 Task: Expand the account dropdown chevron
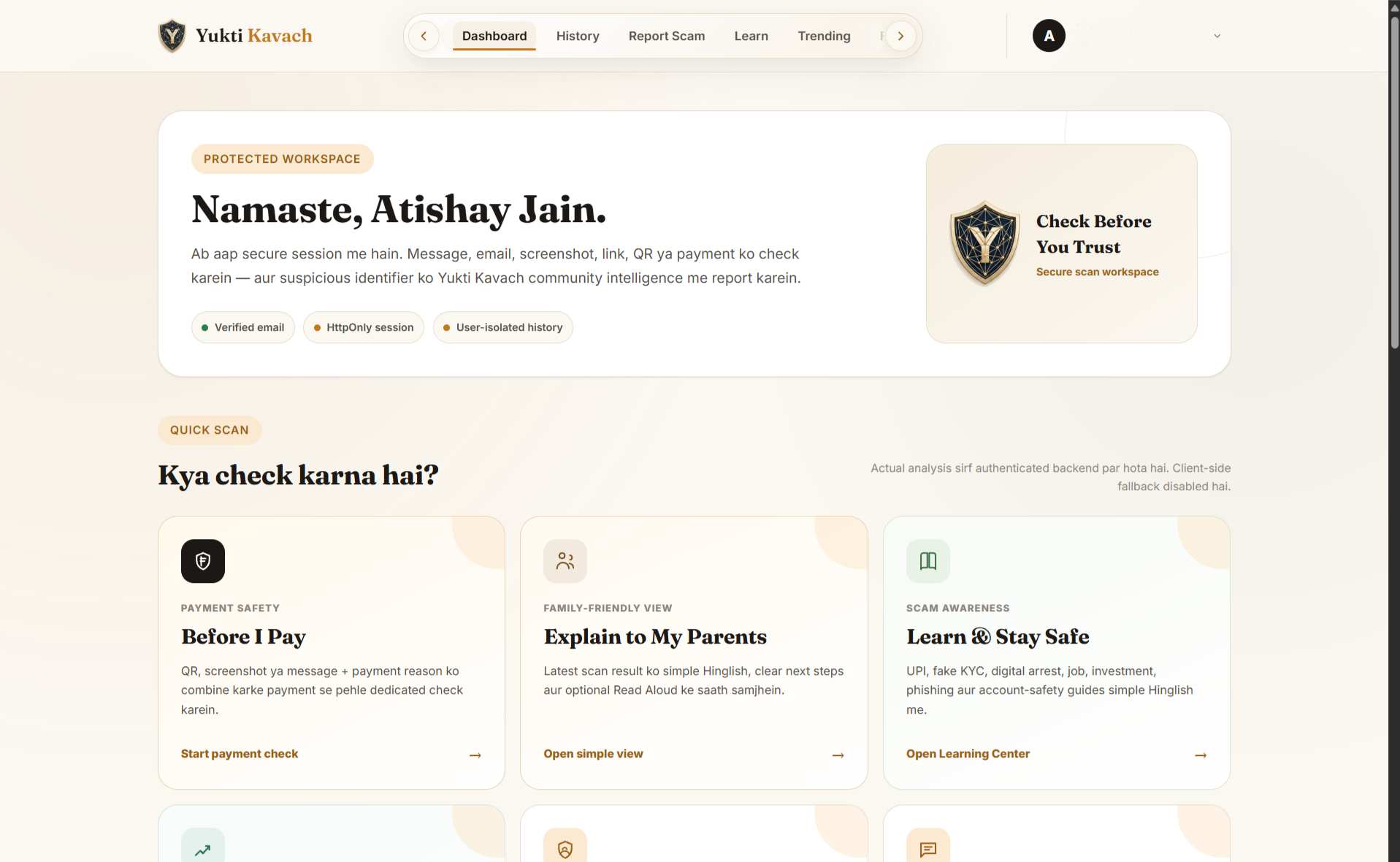tap(1217, 36)
